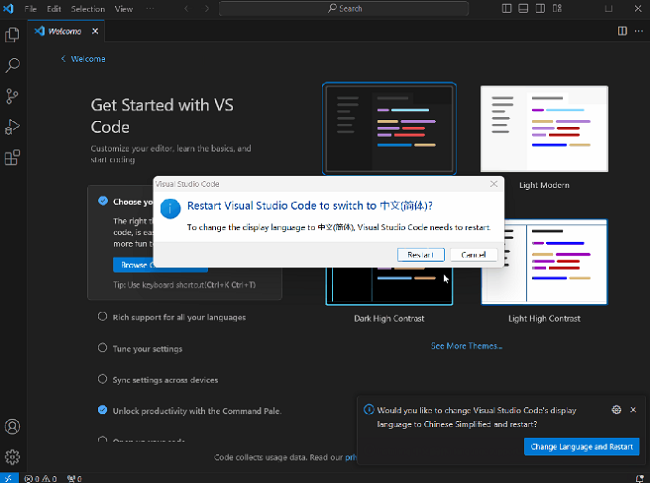Open the Search view in activity bar
650x483 pixels.
click(x=13, y=66)
